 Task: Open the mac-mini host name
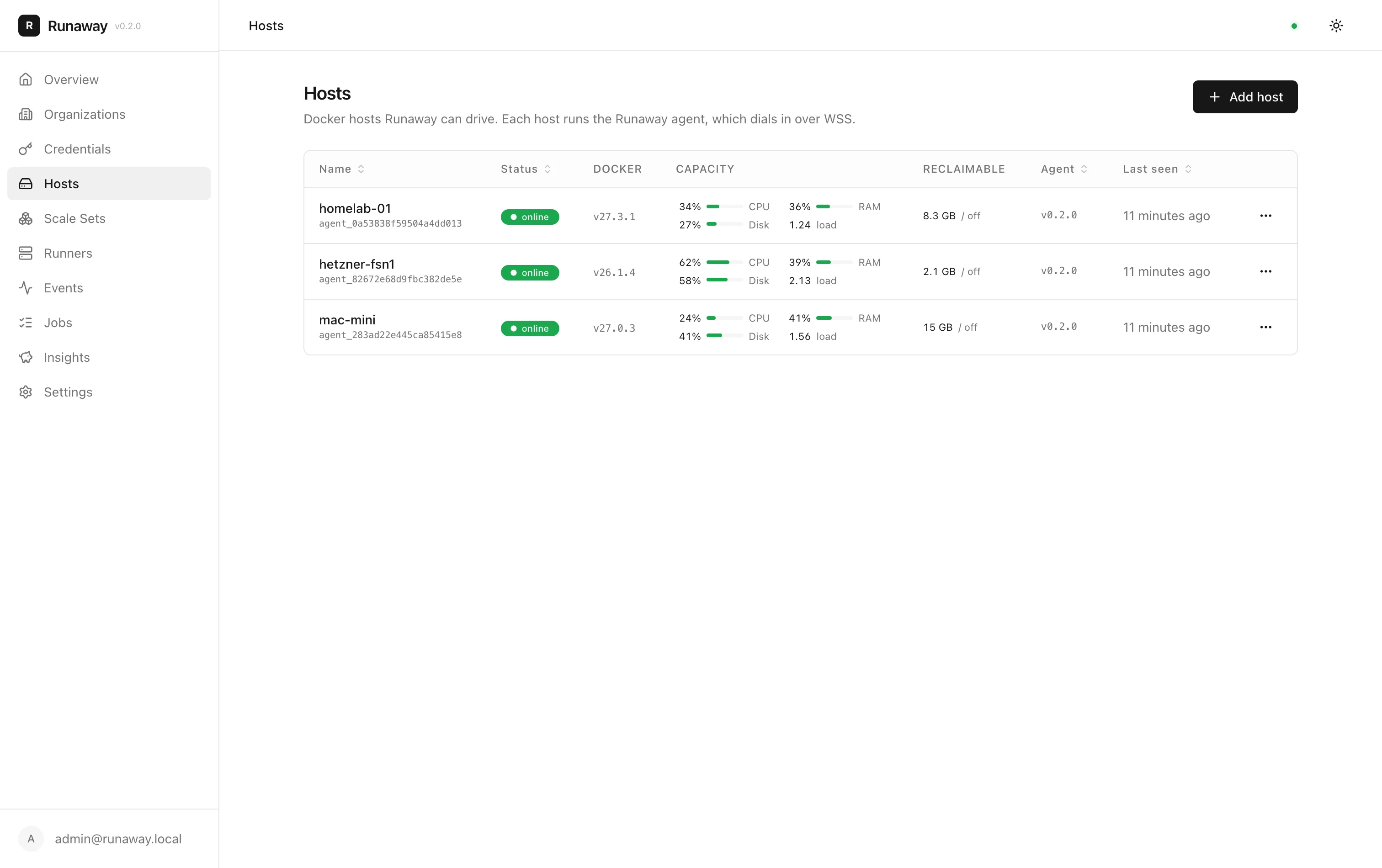pyautogui.click(x=347, y=319)
